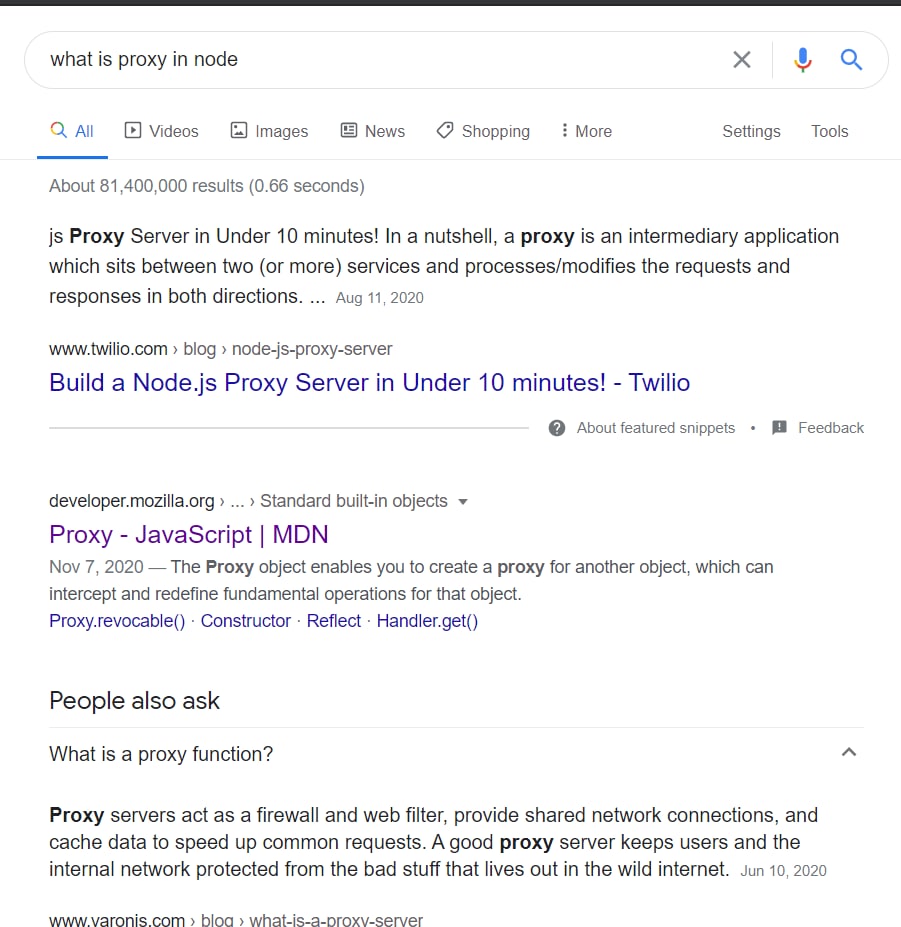This screenshot has width=901, height=927.
Task: Open the Twilio Node.js Proxy Server article
Action: (369, 382)
